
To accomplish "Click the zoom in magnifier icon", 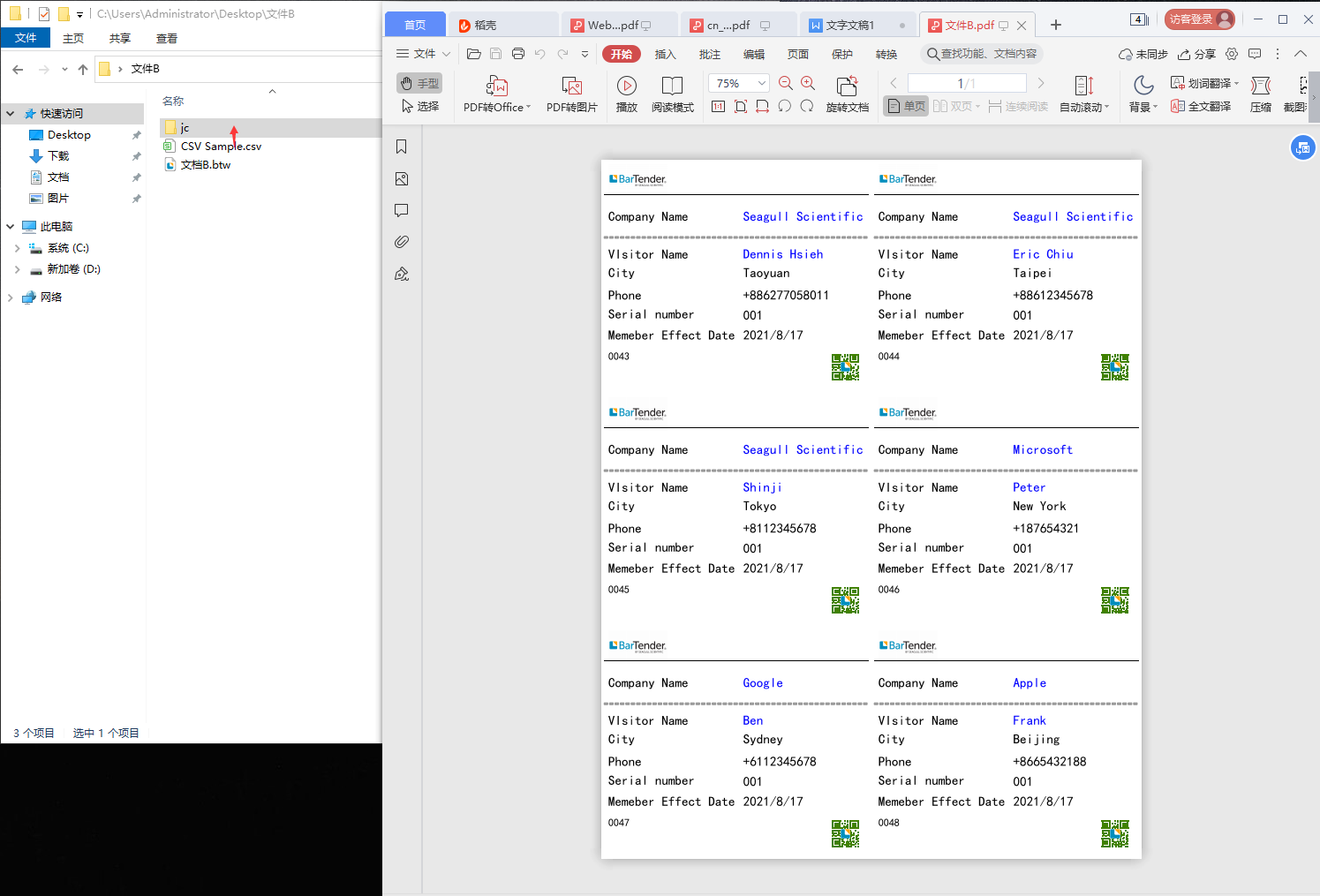I will [808, 83].
